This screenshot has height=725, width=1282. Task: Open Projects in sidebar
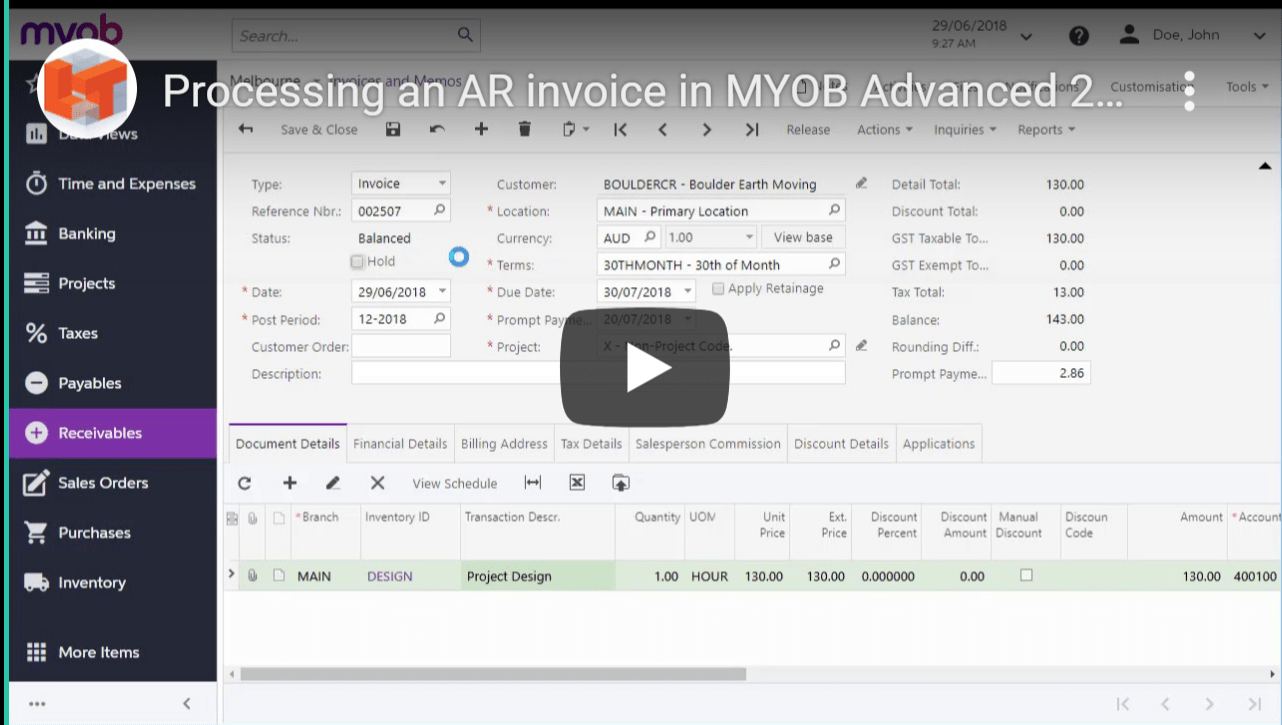113,284
